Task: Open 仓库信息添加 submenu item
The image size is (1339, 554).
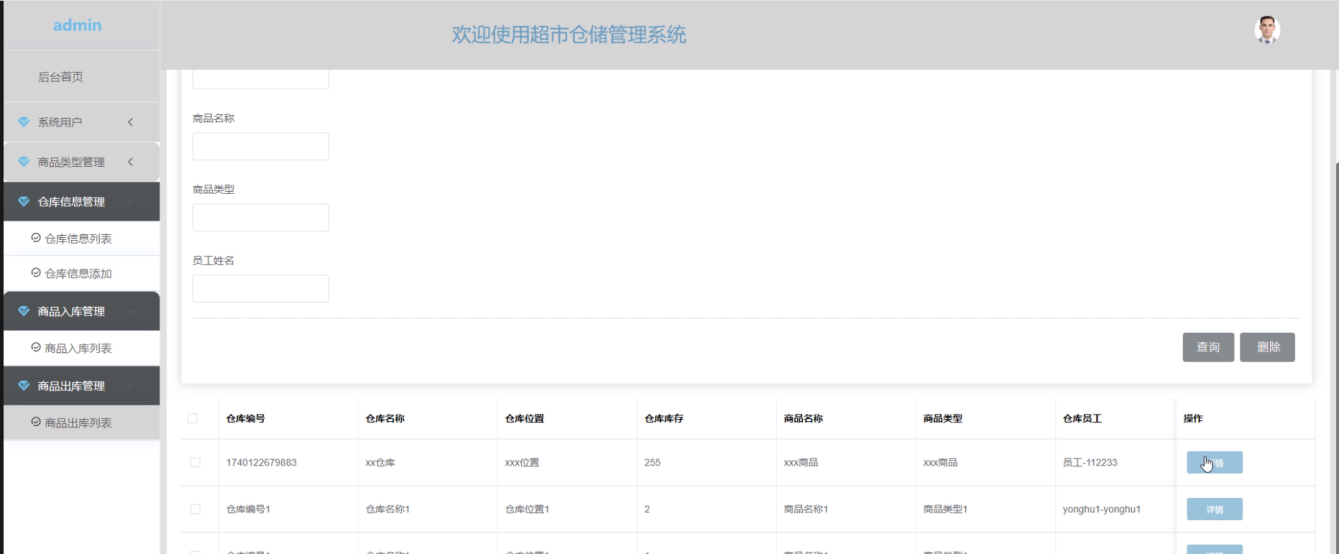Action: tap(80, 273)
